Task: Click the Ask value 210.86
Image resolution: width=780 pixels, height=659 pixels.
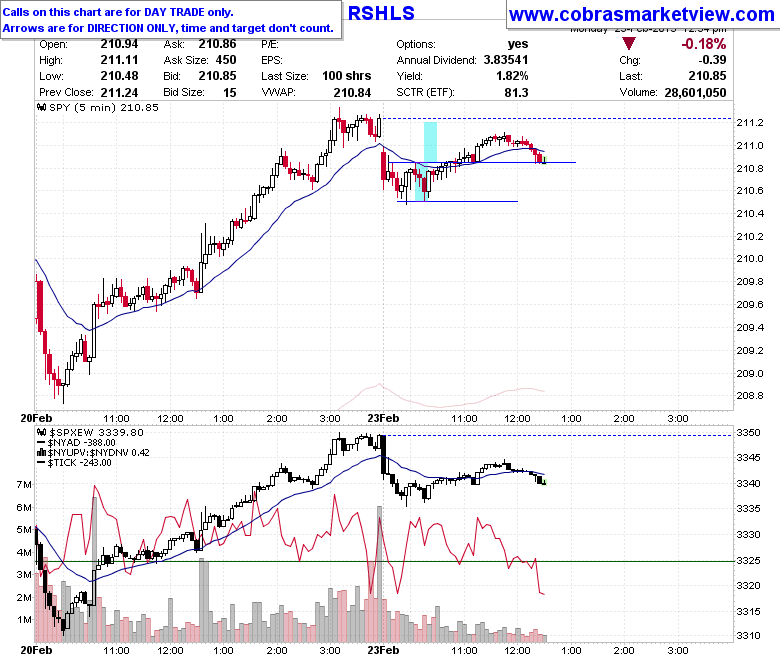Action: [217, 44]
